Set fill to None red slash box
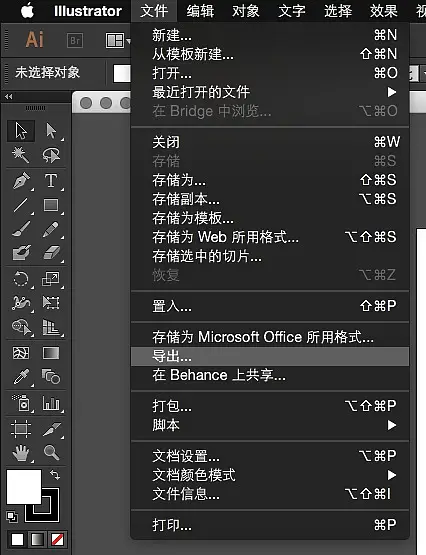The image size is (426, 555). click(x=57, y=539)
